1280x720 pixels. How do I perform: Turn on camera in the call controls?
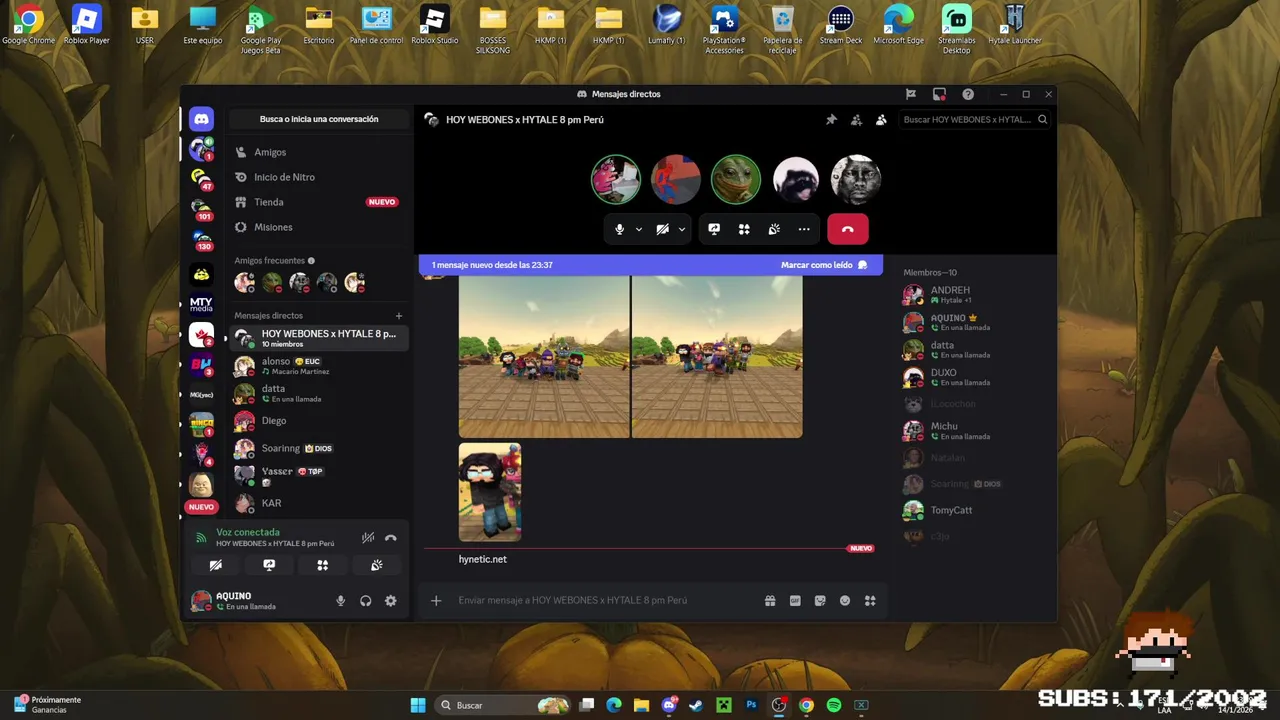tap(662, 229)
